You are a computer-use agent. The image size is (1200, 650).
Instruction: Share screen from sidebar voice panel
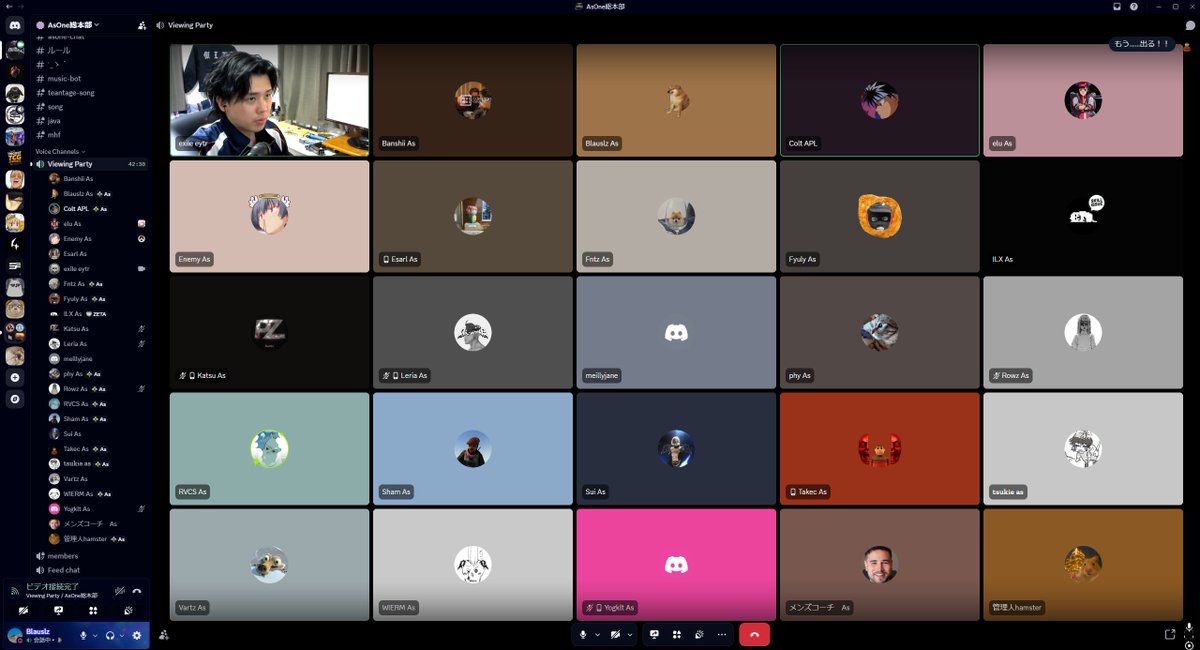coord(58,610)
